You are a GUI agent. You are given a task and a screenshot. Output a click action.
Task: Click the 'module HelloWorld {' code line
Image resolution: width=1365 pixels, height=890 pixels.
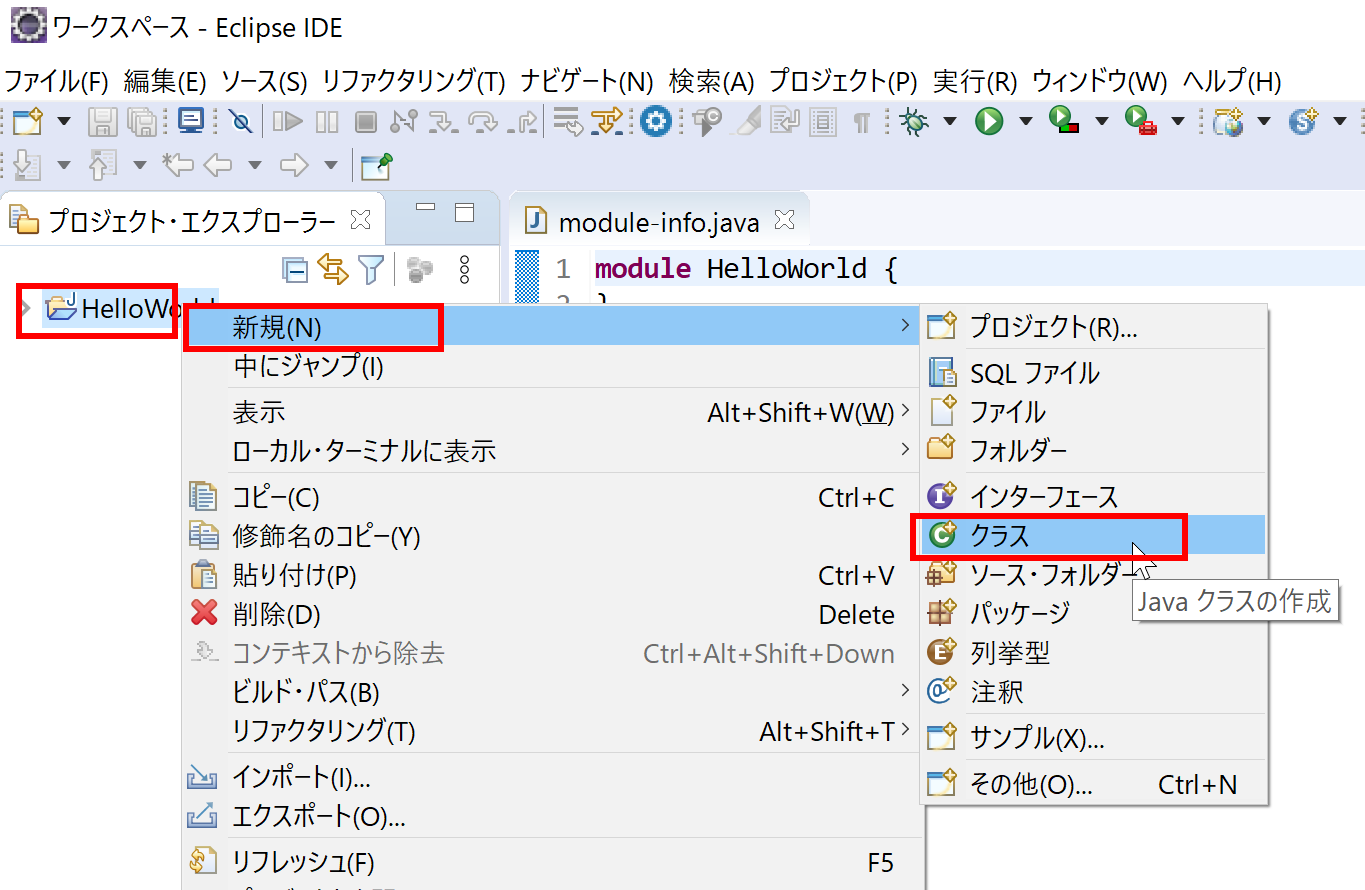[x=747, y=268]
